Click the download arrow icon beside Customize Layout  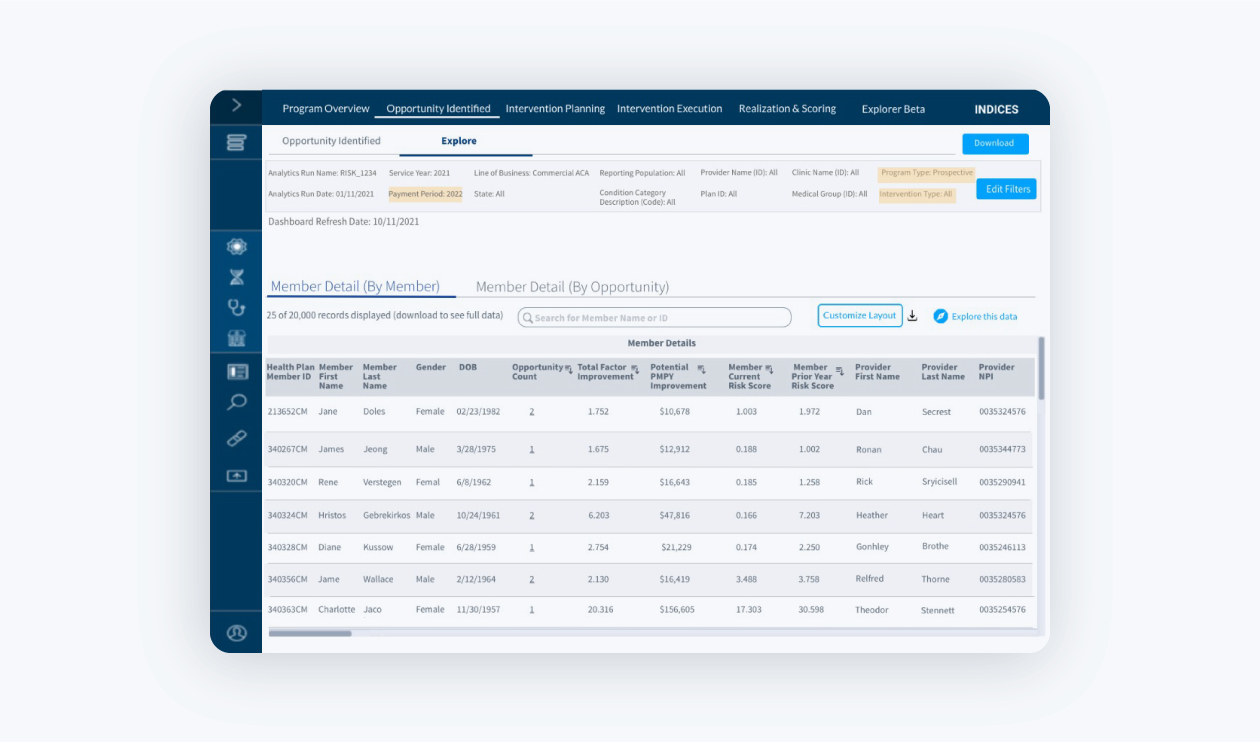coord(912,316)
